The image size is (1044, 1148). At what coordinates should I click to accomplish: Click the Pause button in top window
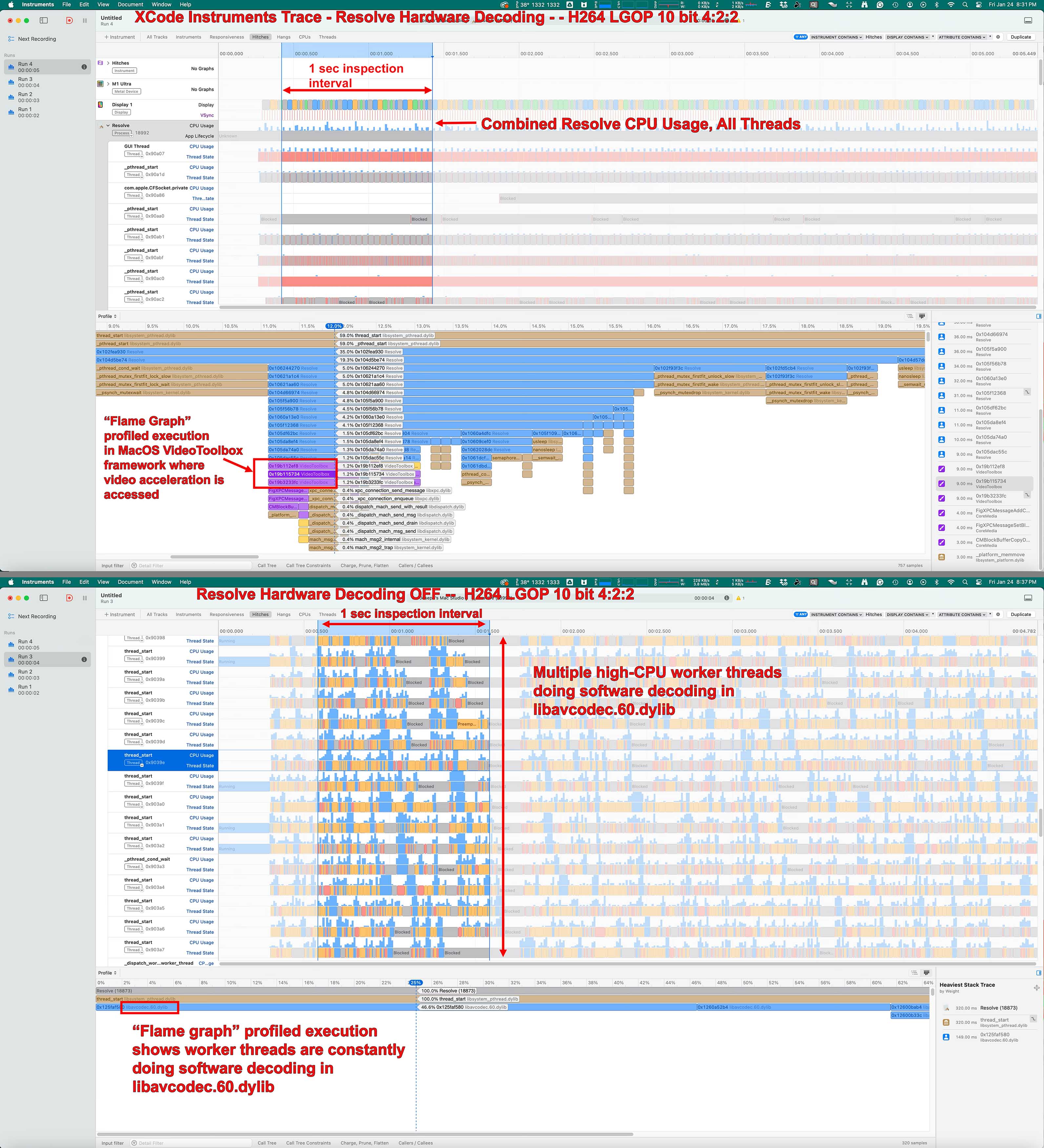point(85,20)
